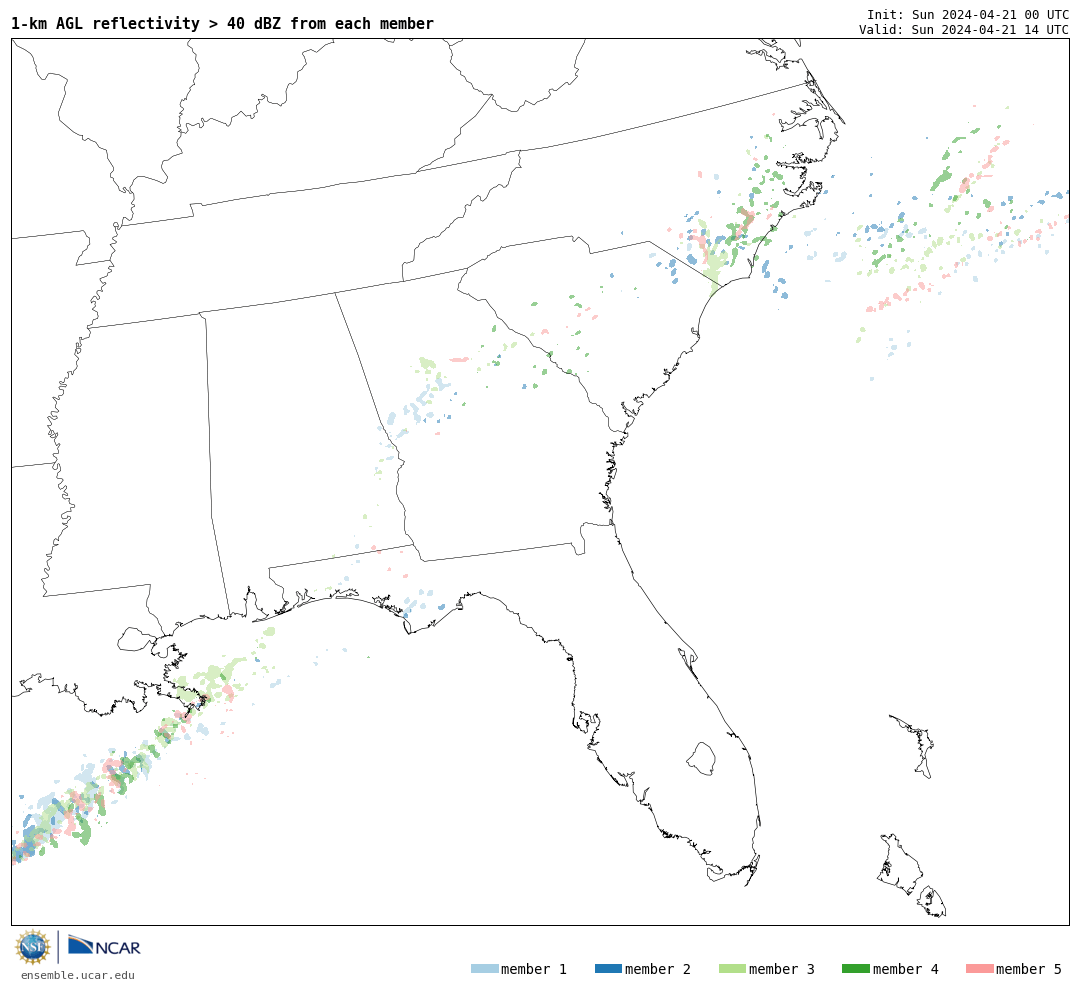The height and width of the screenshot is (988, 1080).
Task: Select the 'member 2' legend label
Action: [x=658, y=969]
